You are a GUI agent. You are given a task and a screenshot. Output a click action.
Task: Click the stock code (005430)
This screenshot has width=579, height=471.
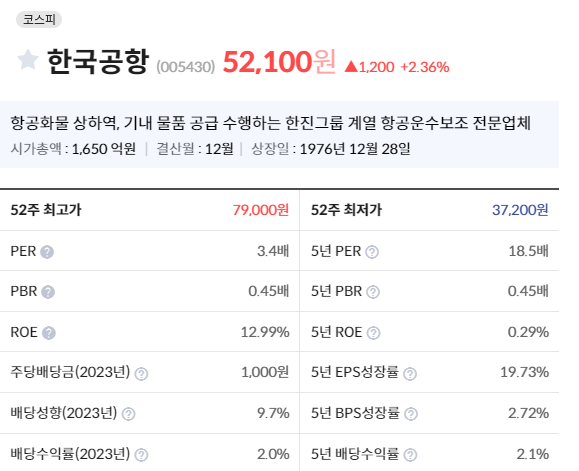pyautogui.click(x=185, y=67)
